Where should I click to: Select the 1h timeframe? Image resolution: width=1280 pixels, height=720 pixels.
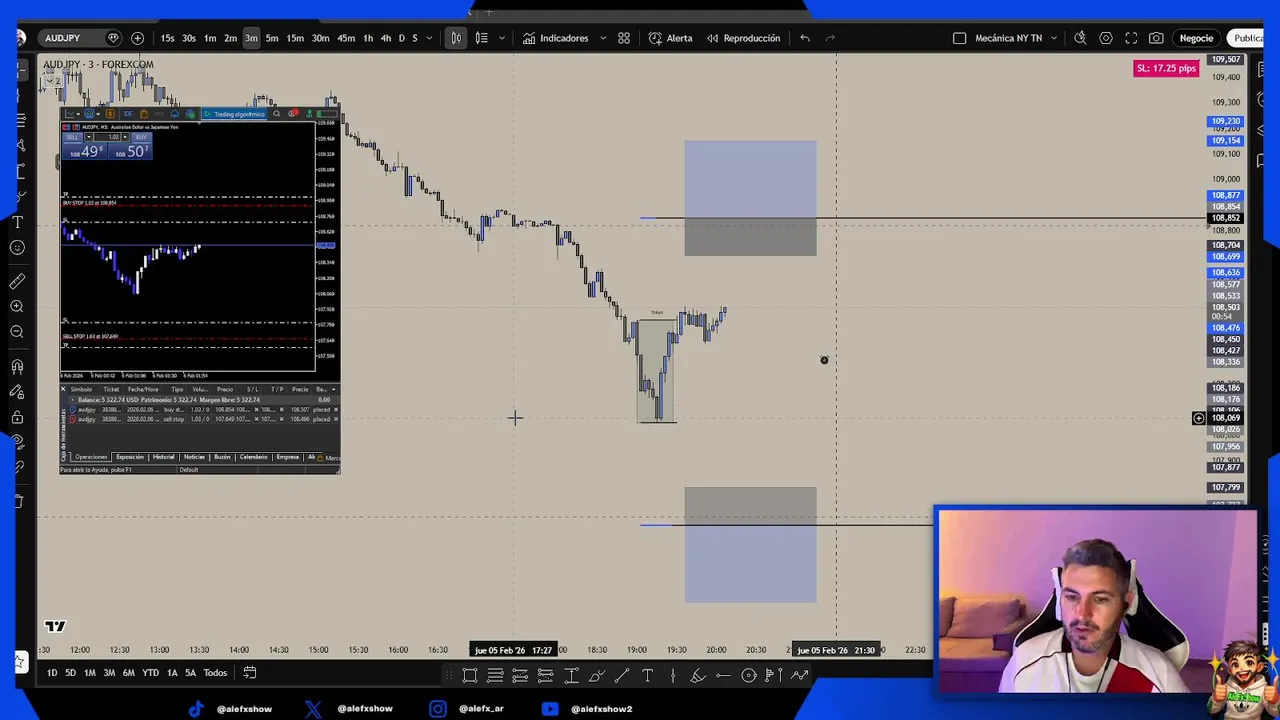(x=368, y=38)
